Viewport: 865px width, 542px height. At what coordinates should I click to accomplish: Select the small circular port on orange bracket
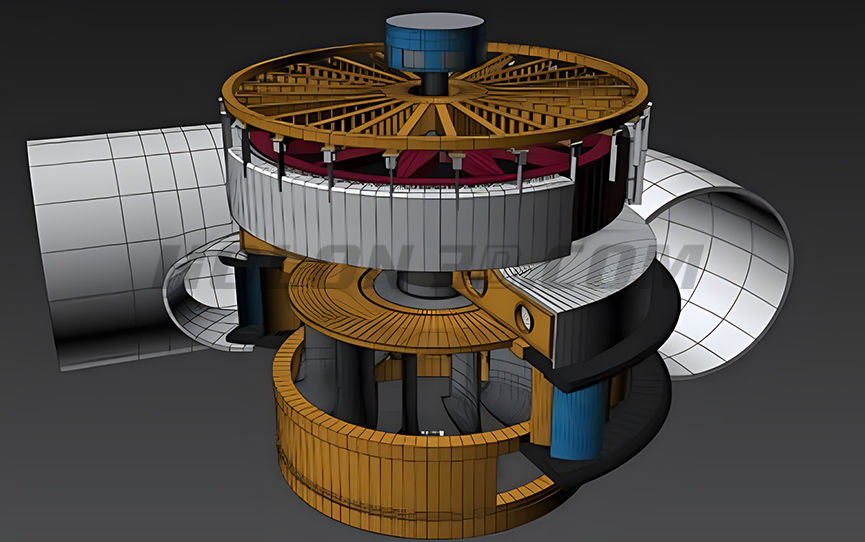[x=523, y=318]
